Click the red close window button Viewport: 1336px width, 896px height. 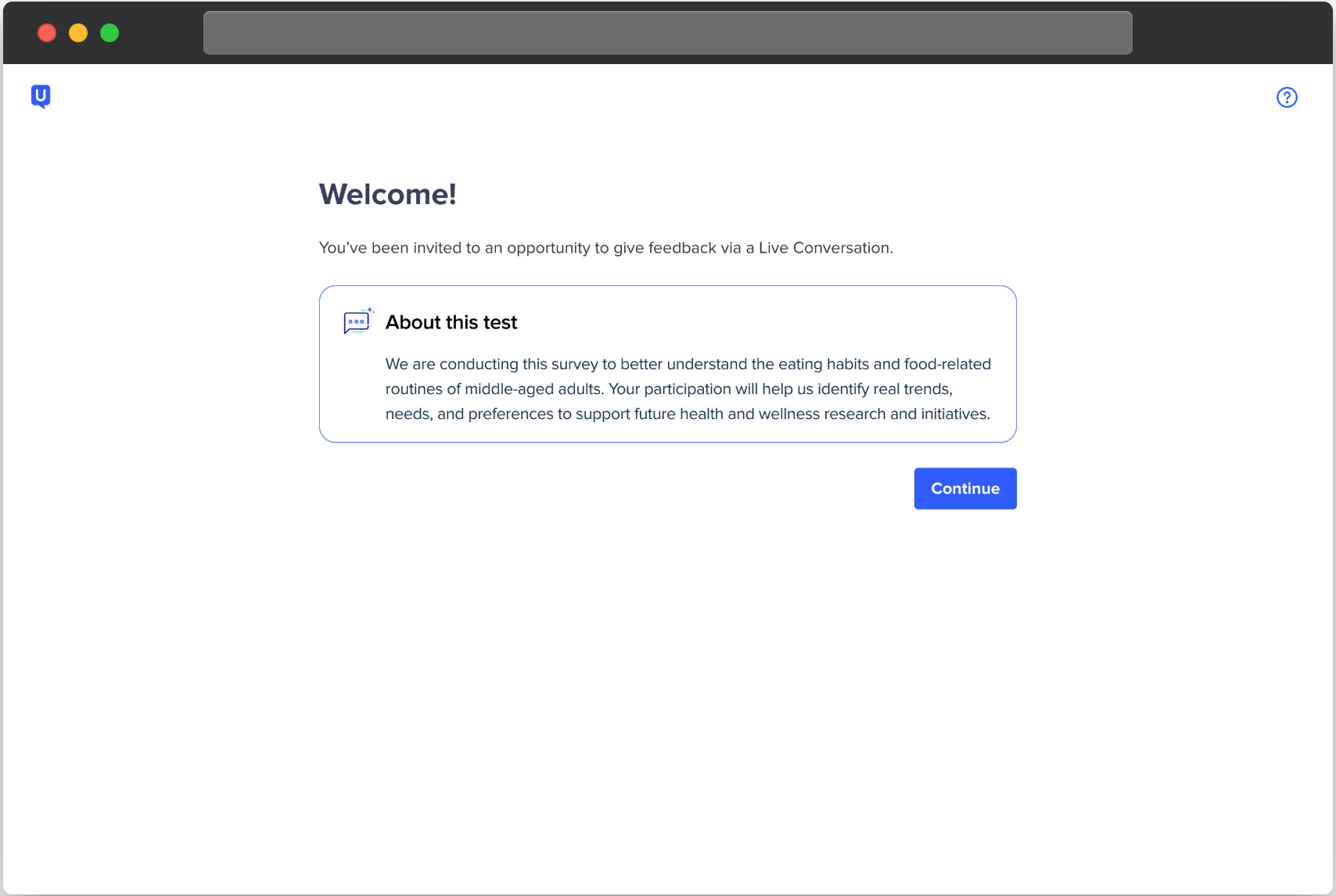pyautogui.click(x=47, y=33)
